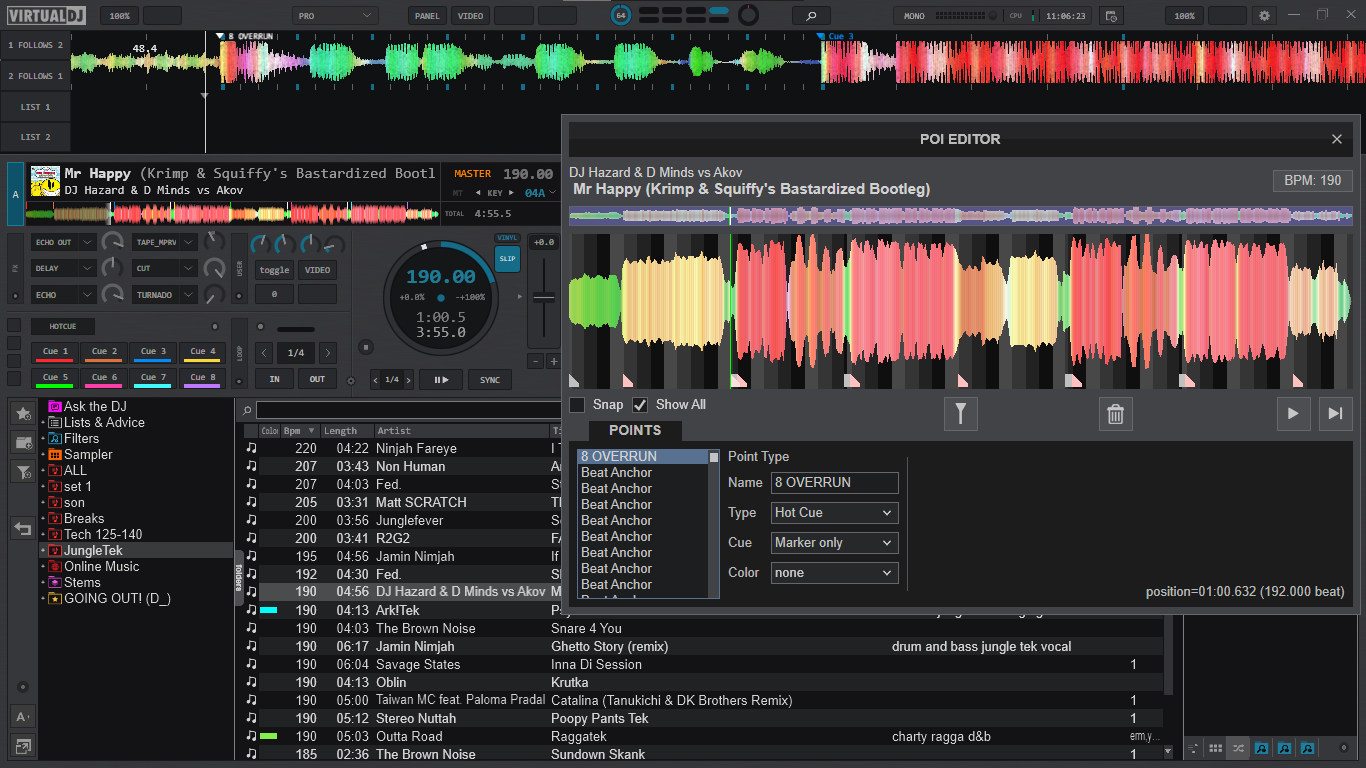
Task: Click the loop OUT button
Action: click(317, 380)
